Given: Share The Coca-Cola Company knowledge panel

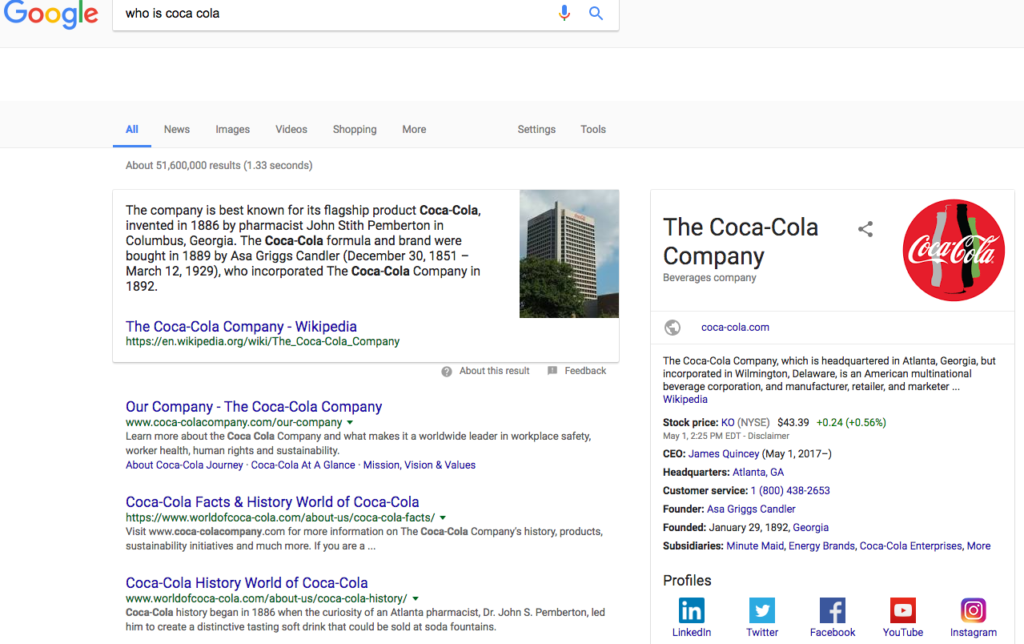Looking at the screenshot, I should click(865, 229).
